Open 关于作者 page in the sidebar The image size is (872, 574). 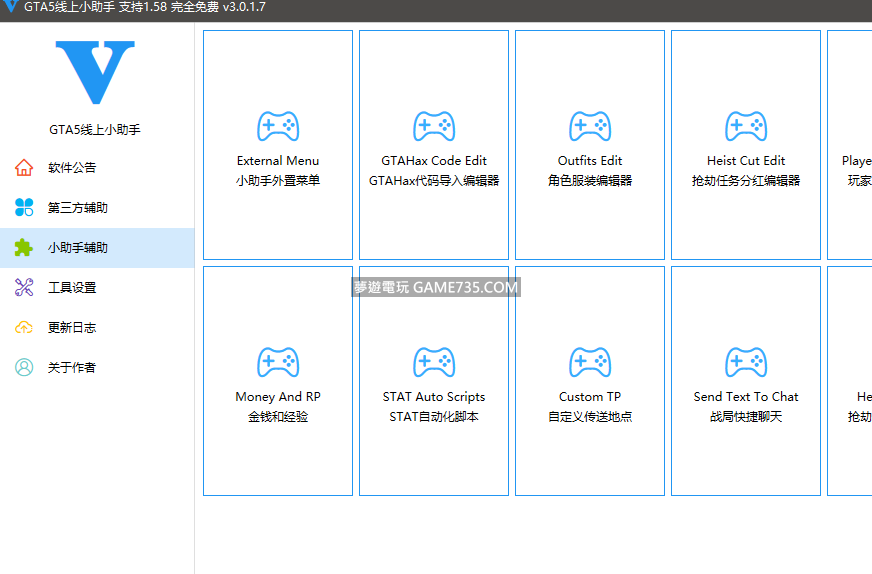72,368
